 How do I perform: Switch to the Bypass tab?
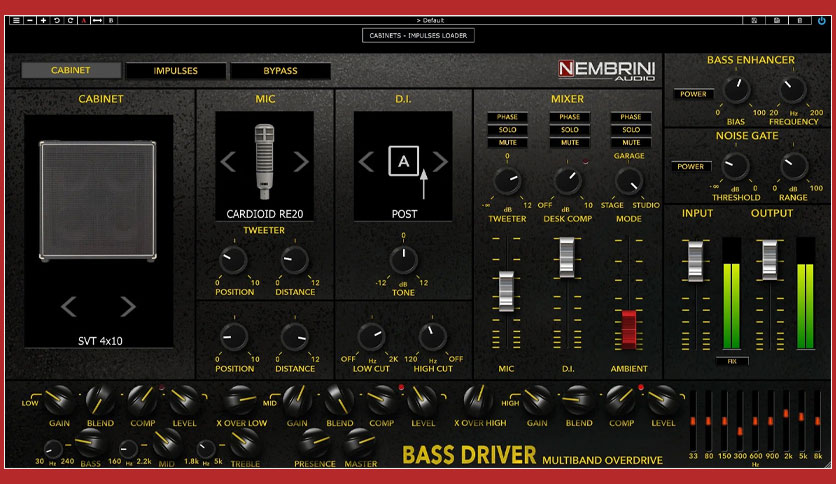pos(280,70)
